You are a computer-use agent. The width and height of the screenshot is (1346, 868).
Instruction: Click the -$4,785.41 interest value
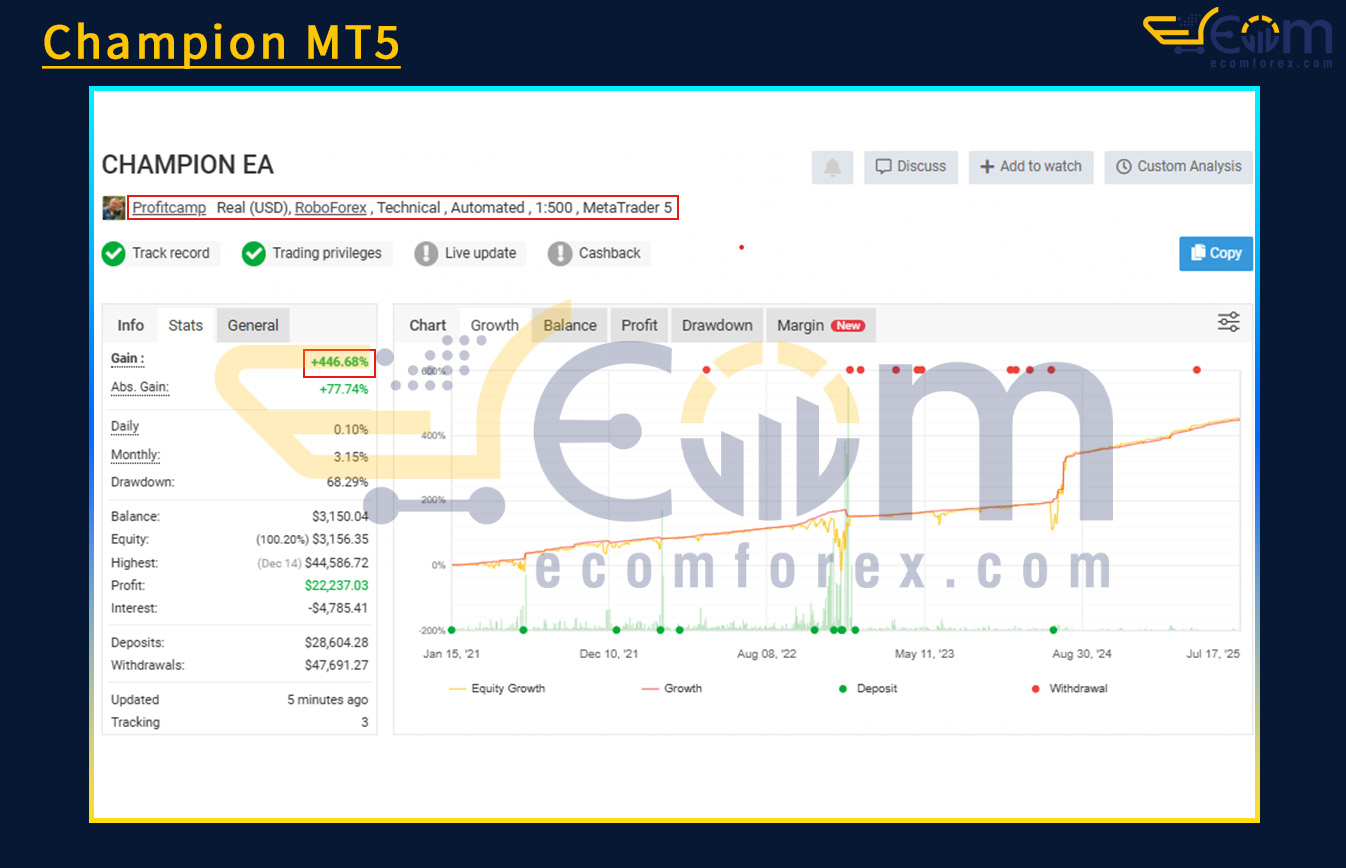[336, 608]
